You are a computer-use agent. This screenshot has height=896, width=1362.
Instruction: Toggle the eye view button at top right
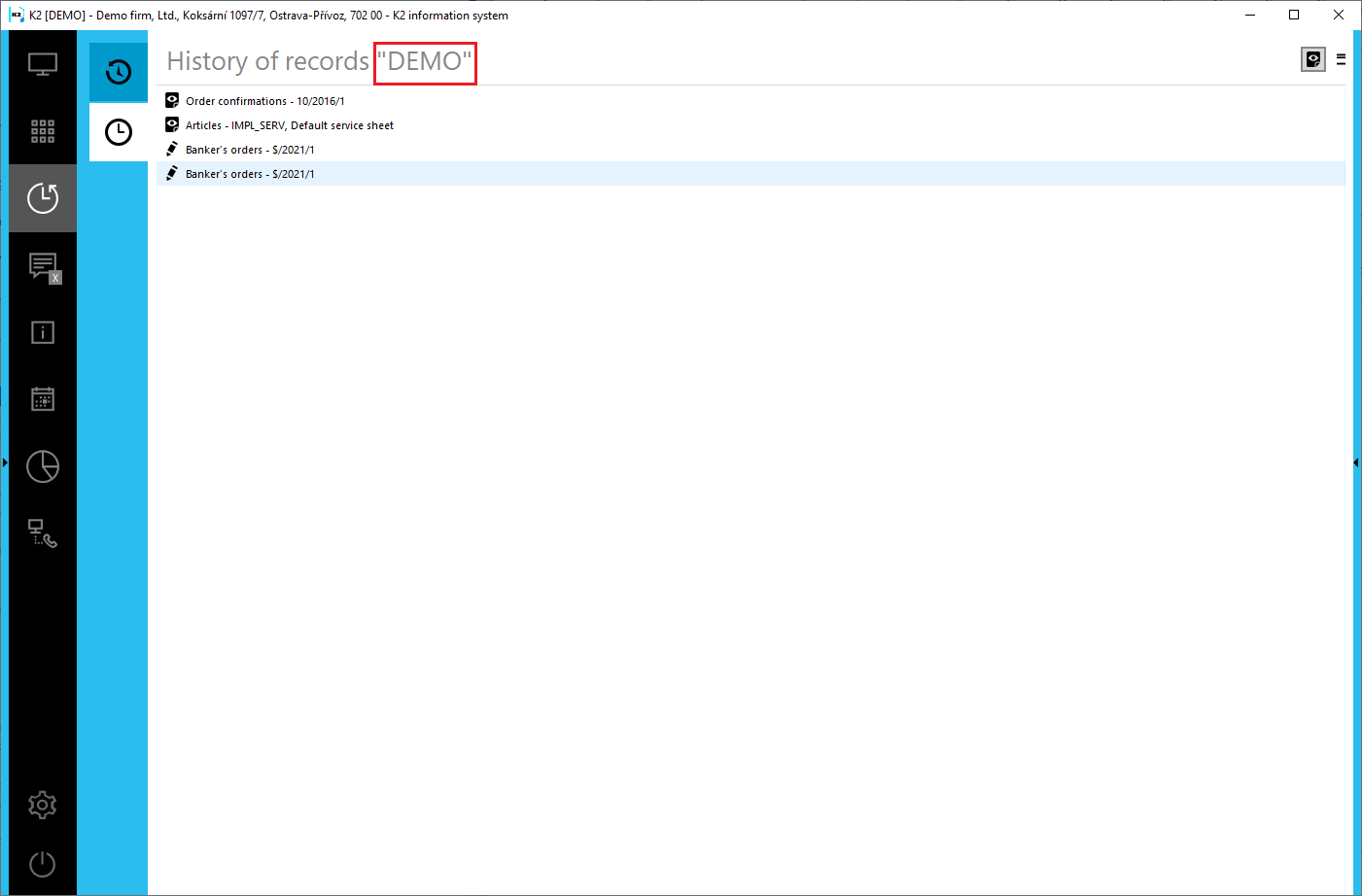pyautogui.click(x=1313, y=60)
